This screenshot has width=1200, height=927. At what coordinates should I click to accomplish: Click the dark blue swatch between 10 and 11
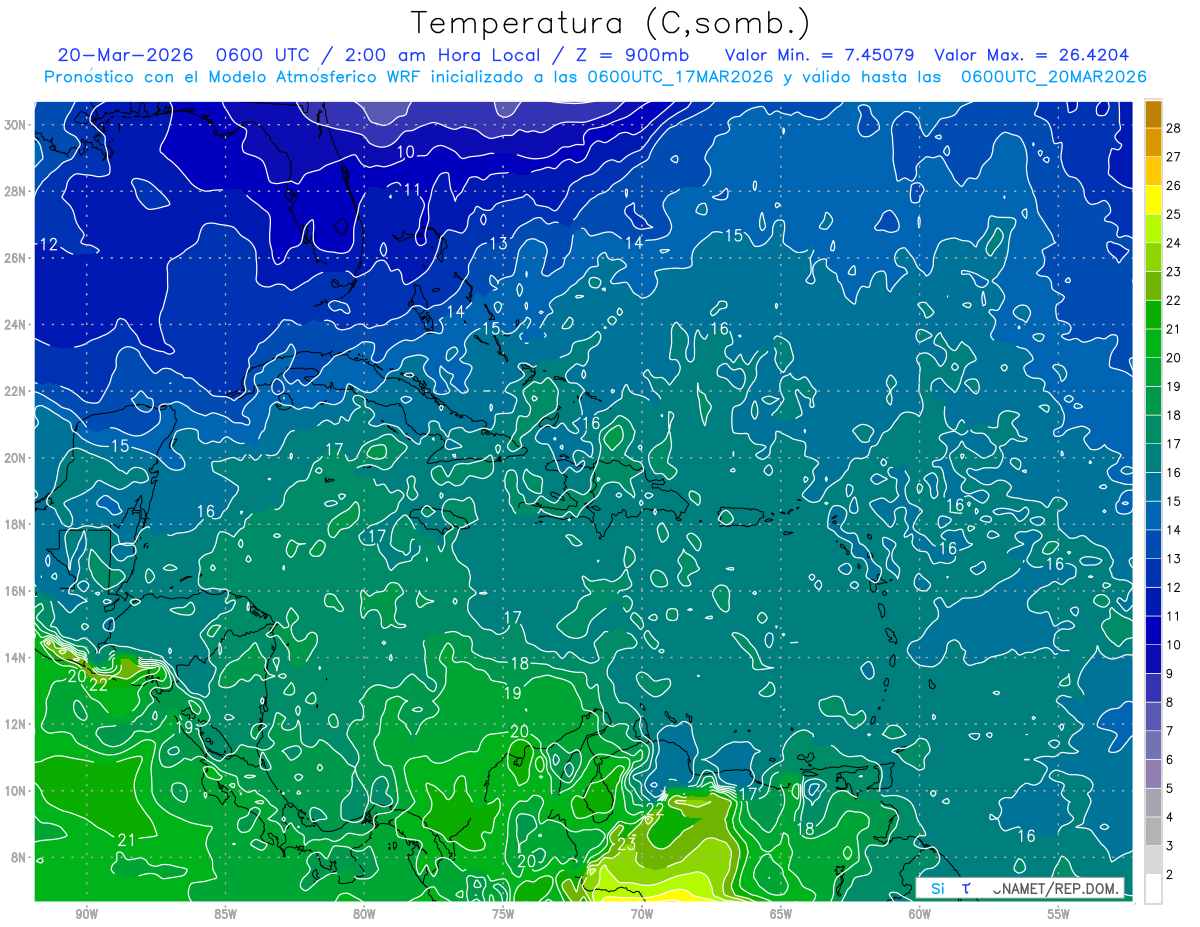click(1153, 630)
